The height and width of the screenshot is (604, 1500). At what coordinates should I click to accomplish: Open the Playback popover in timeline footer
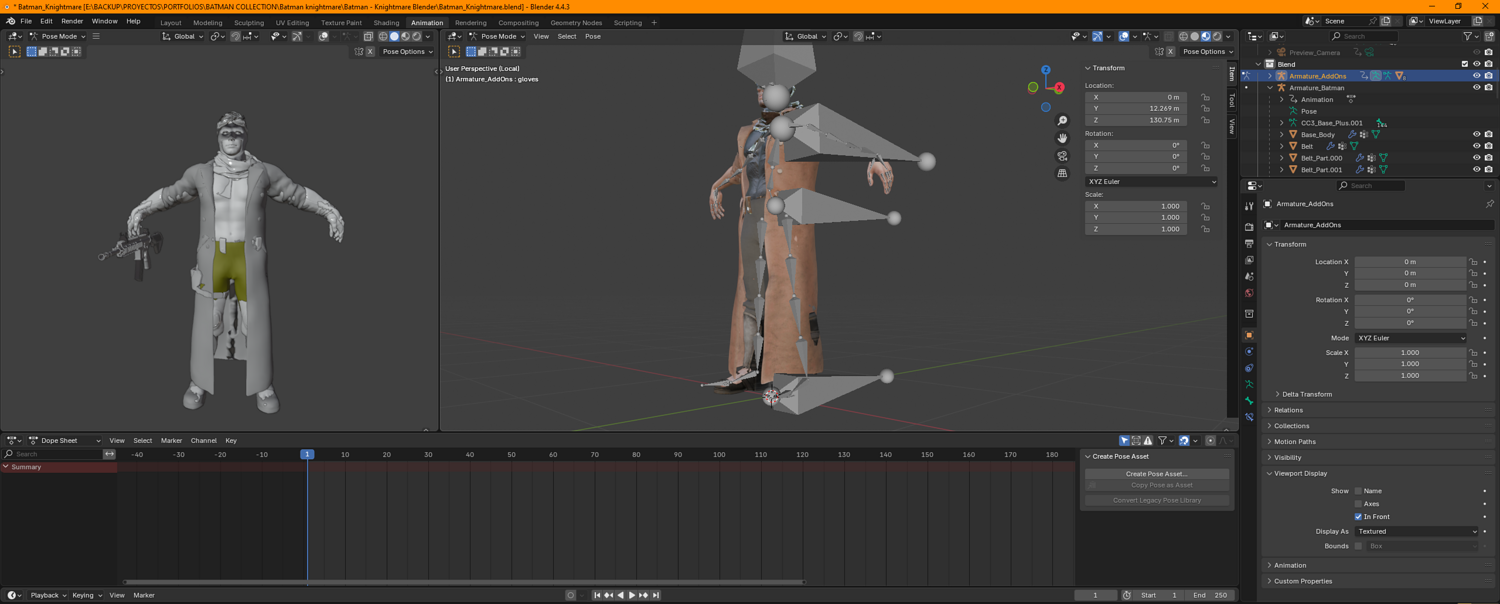[48, 595]
